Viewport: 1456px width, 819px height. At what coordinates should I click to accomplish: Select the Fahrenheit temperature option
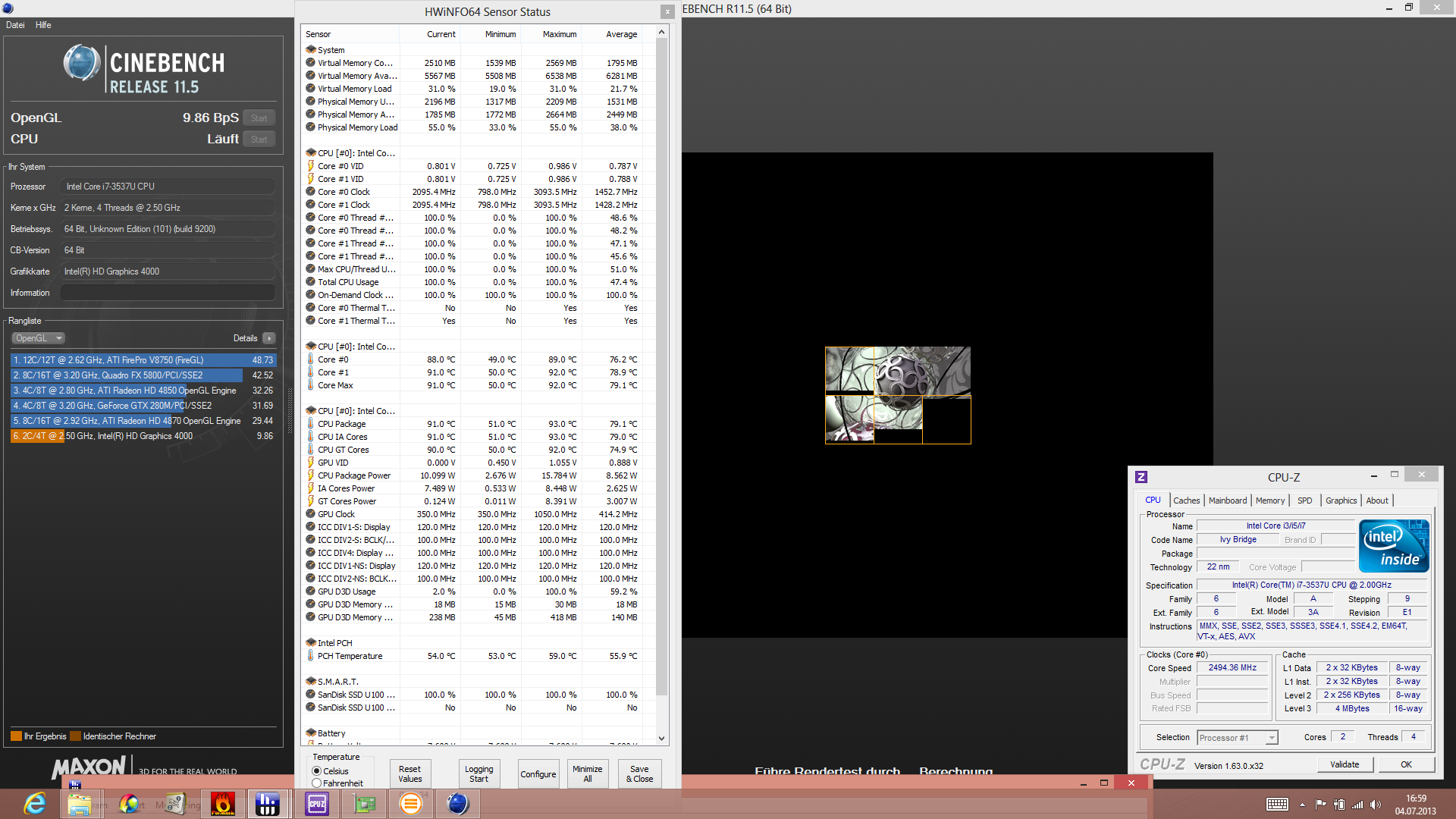(x=317, y=783)
